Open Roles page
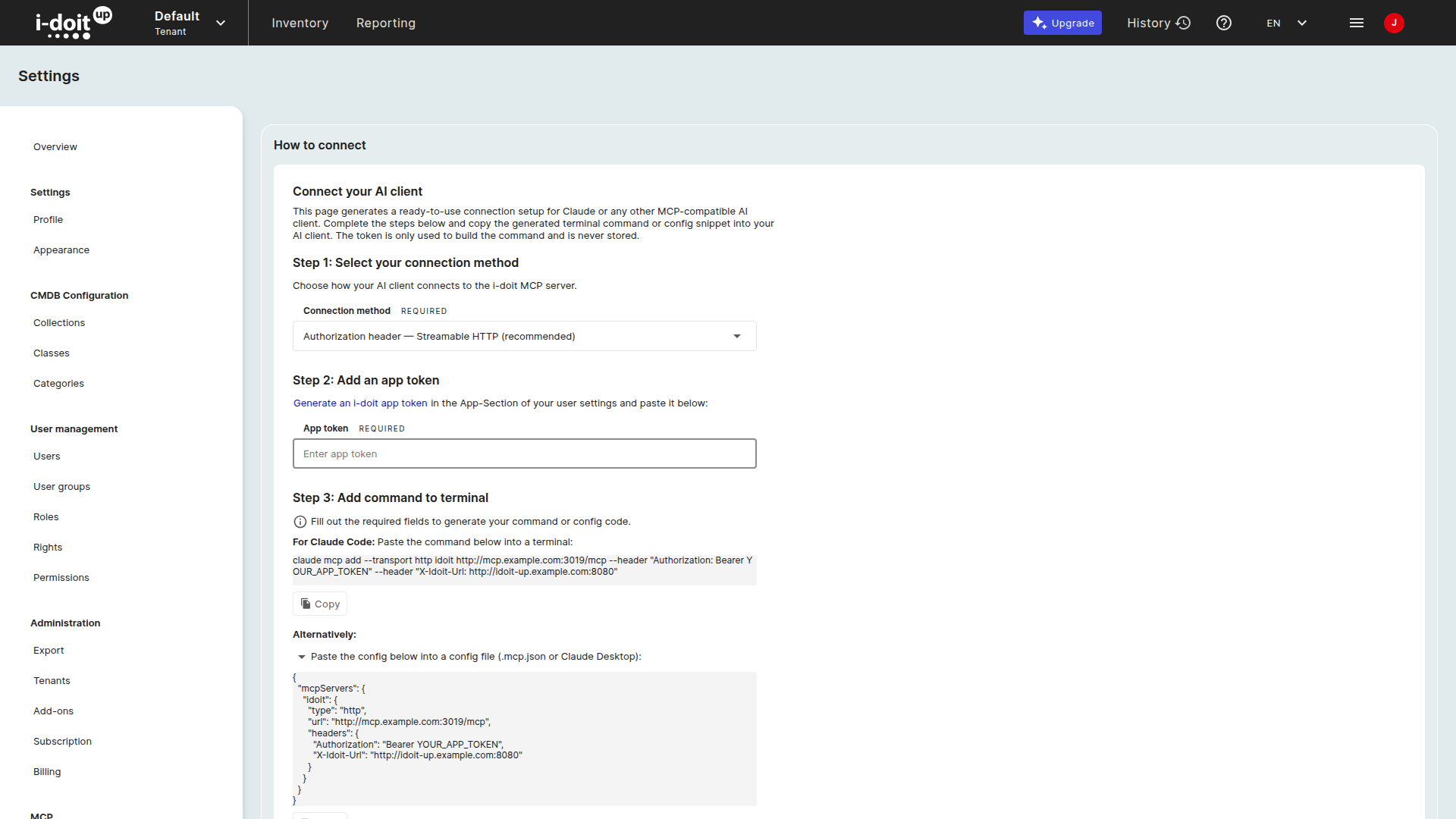This screenshot has width=1456, height=819. click(x=45, y=517)
